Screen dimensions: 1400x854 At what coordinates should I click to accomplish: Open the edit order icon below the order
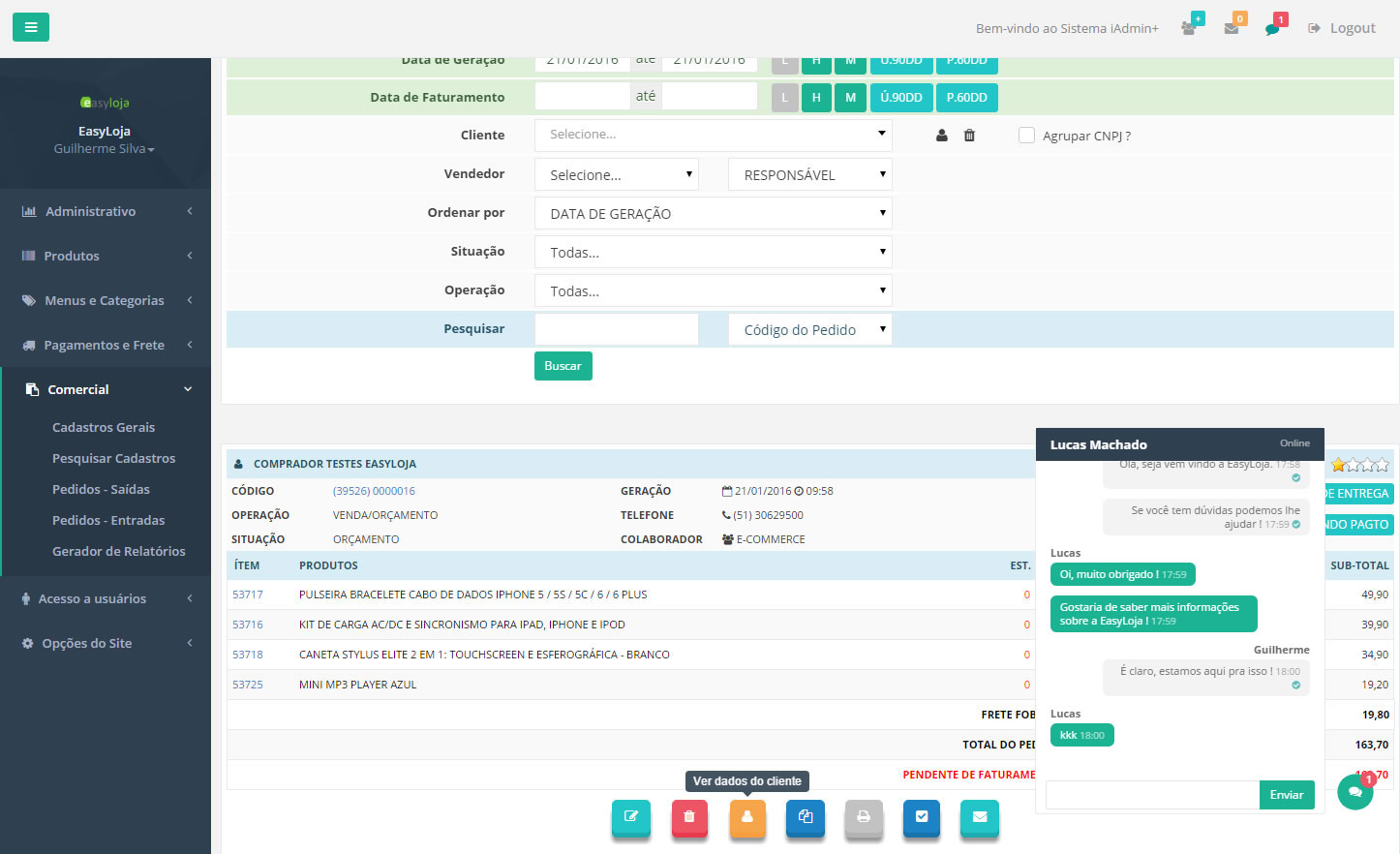[631, 818]
